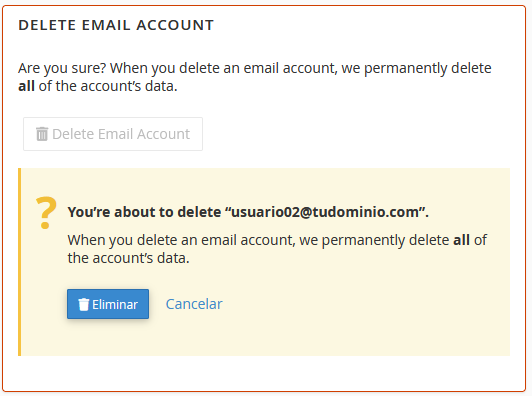Click the yellow box's left border stripe
532x396 pixels.
[20, 262]
